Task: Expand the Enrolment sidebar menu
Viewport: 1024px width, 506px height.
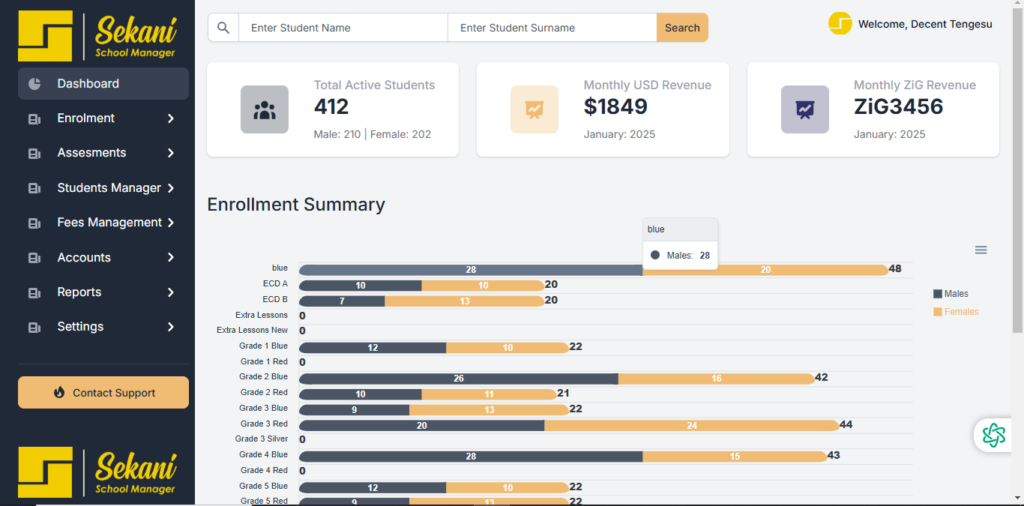Action: coord(102,118)
